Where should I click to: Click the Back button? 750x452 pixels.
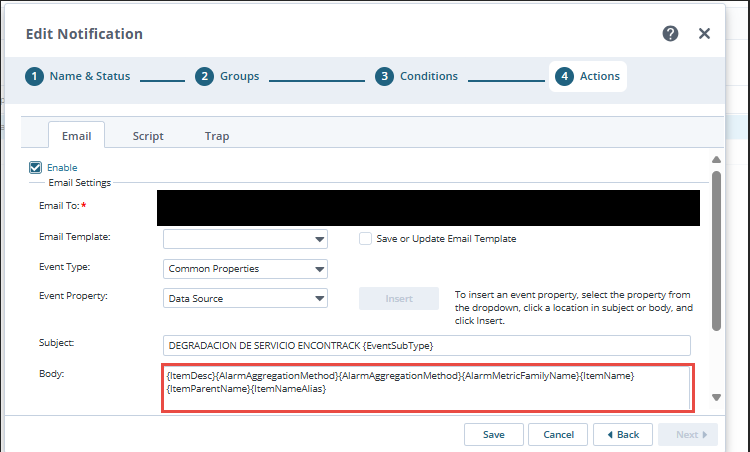click(623, 434)
